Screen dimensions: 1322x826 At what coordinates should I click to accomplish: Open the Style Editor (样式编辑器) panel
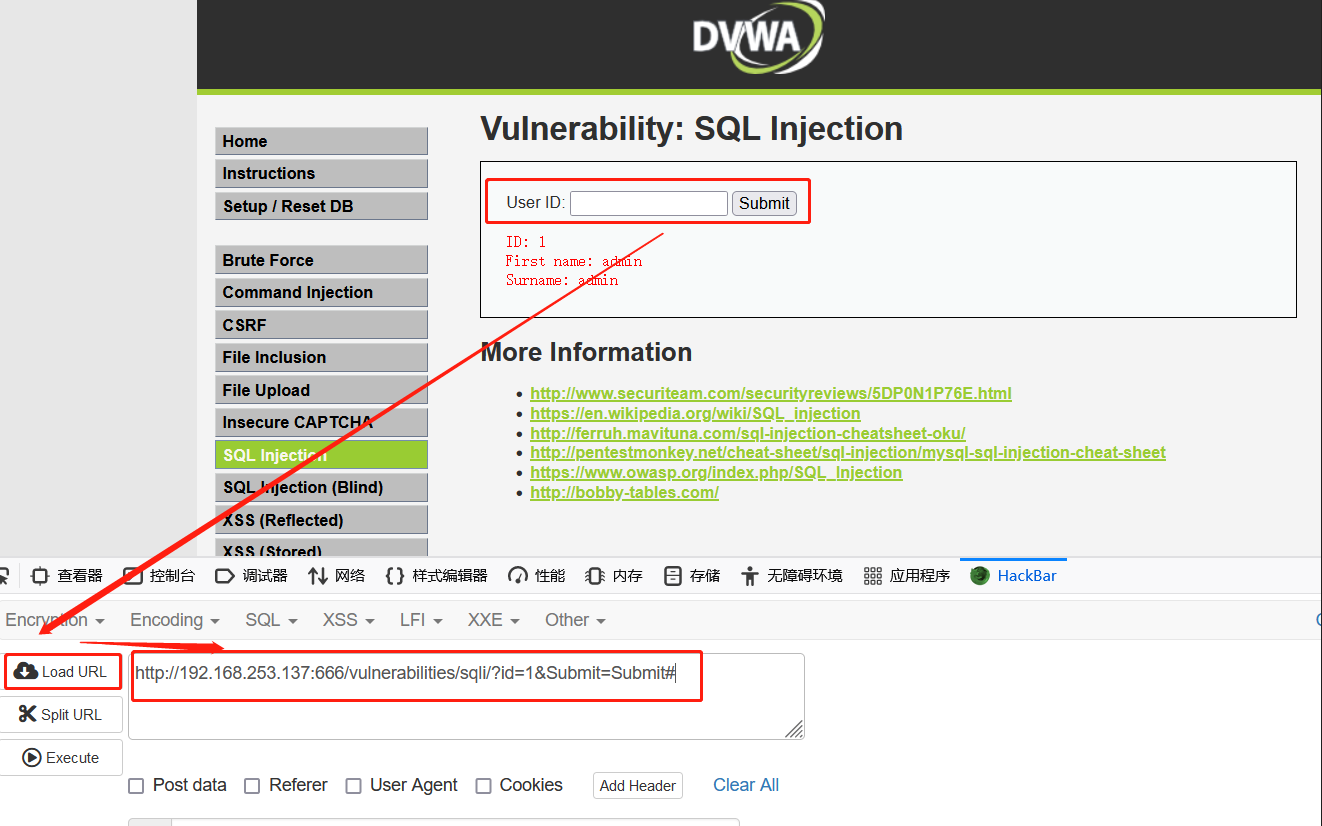click(437, 576)
